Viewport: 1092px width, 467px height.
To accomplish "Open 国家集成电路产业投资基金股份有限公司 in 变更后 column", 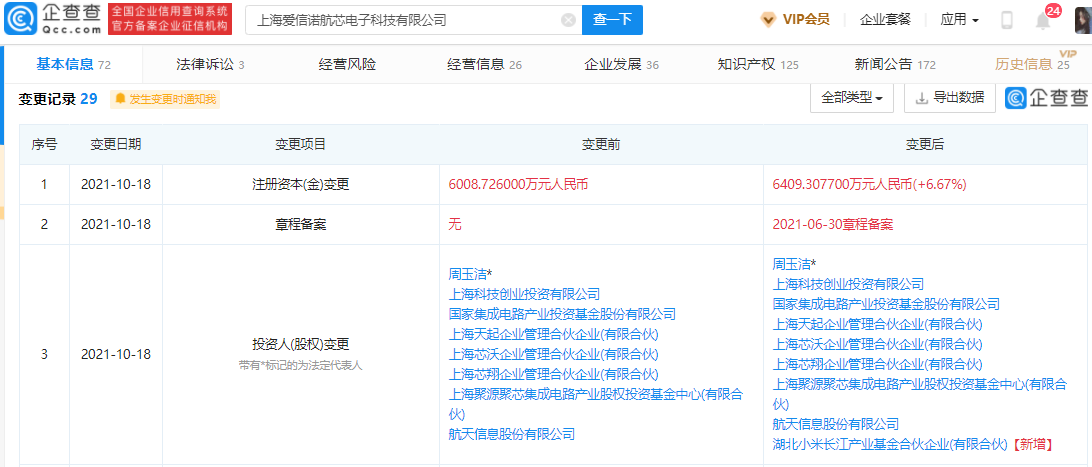I will pos(886,304).
